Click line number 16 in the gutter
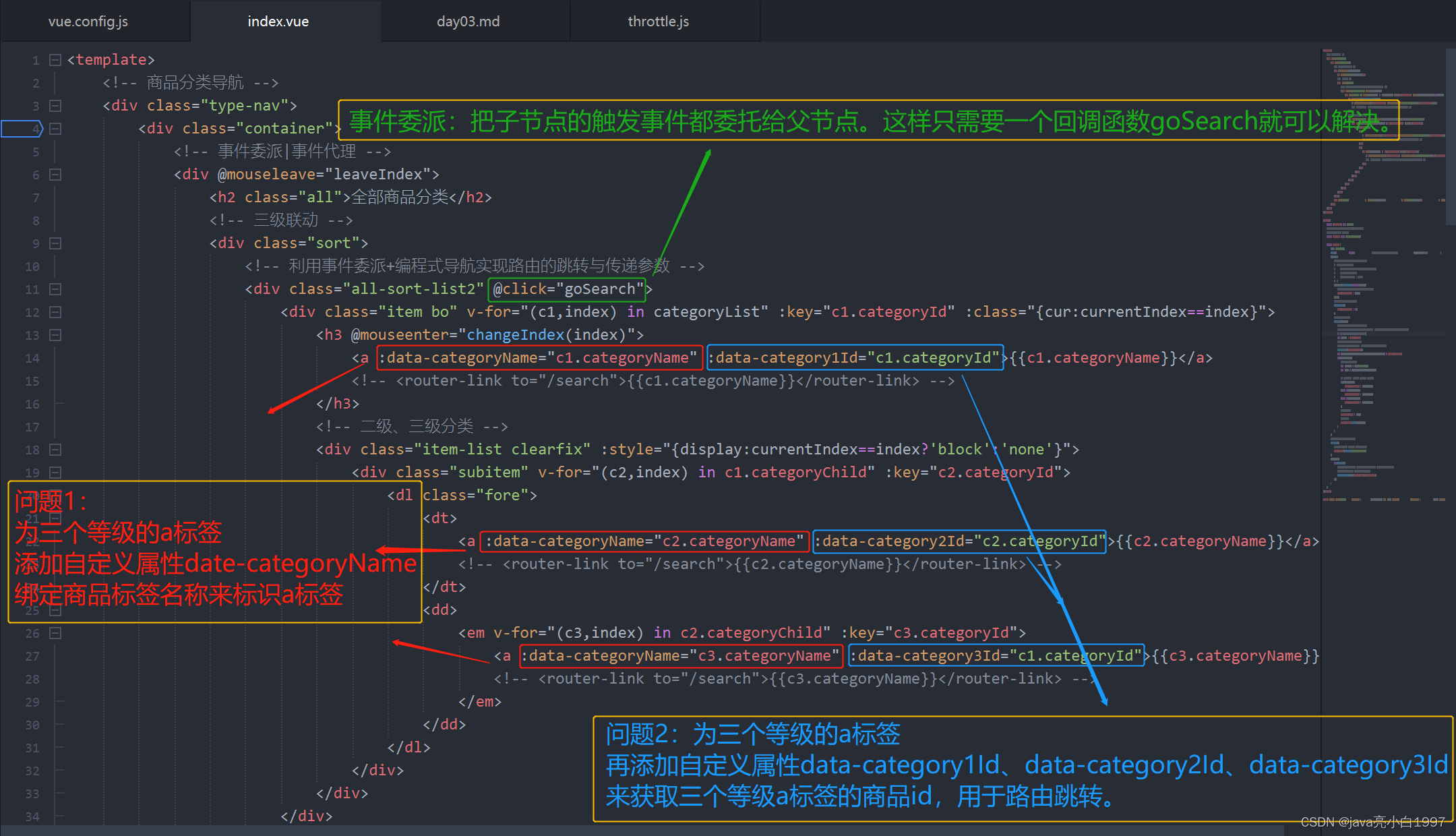 (x=32, y=405)
